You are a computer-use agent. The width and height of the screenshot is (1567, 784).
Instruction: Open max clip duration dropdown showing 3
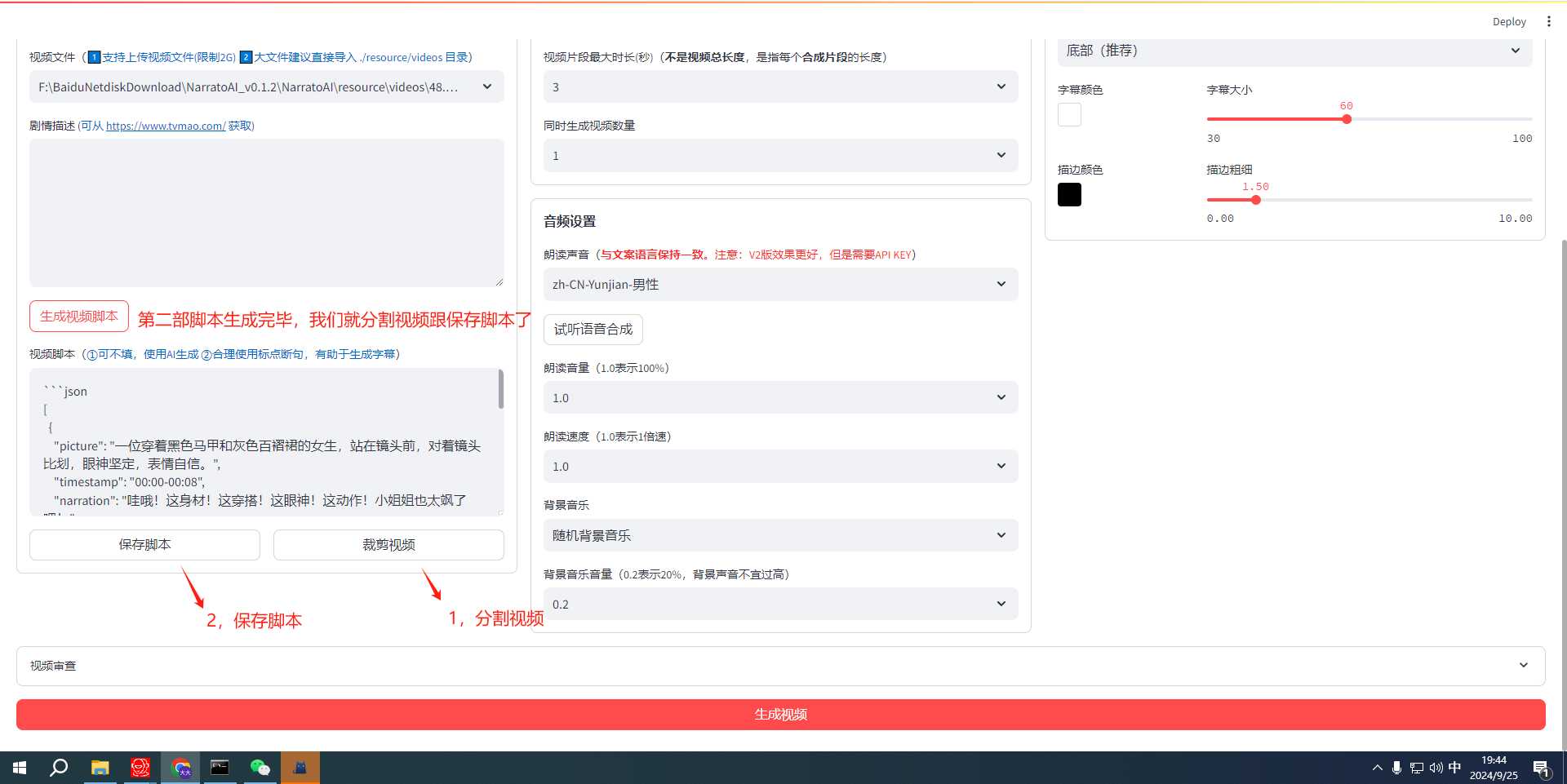780,86
